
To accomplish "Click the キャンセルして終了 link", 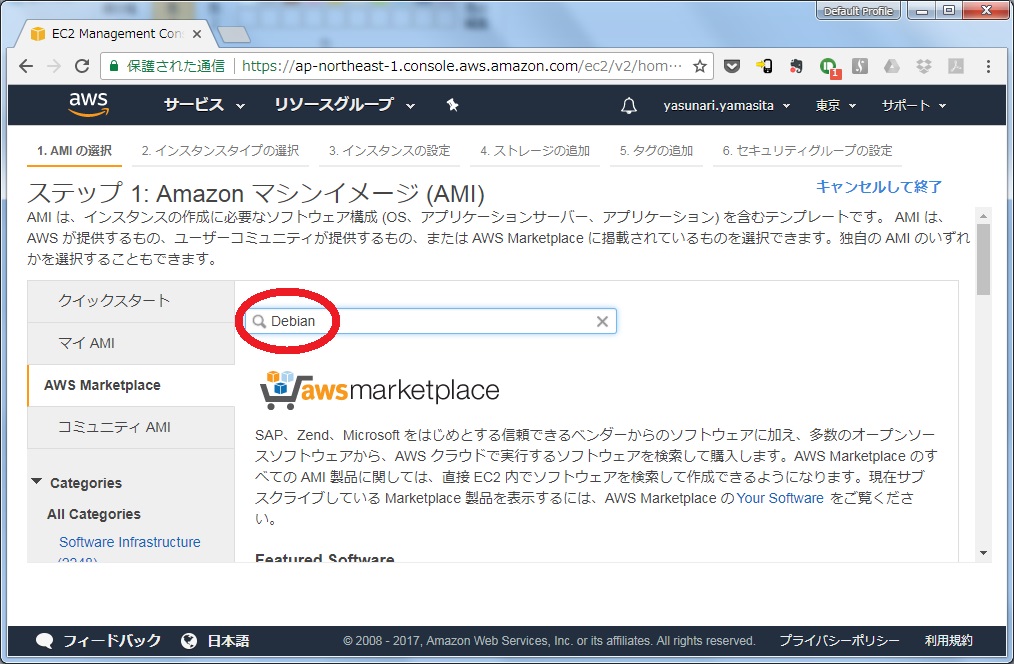I will pos(879,187).
